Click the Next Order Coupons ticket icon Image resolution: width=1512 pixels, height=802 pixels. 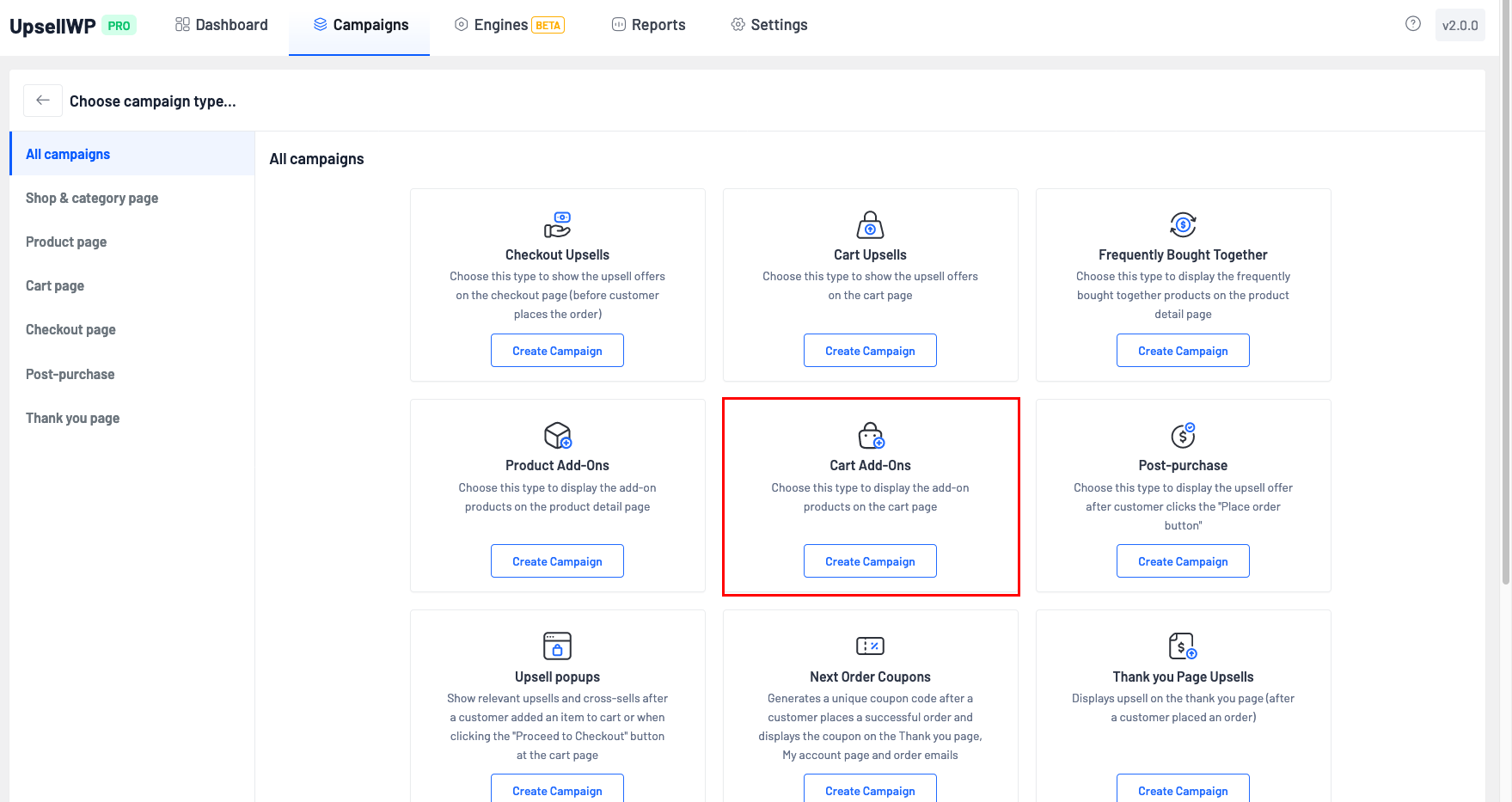[x=870, y=646]
